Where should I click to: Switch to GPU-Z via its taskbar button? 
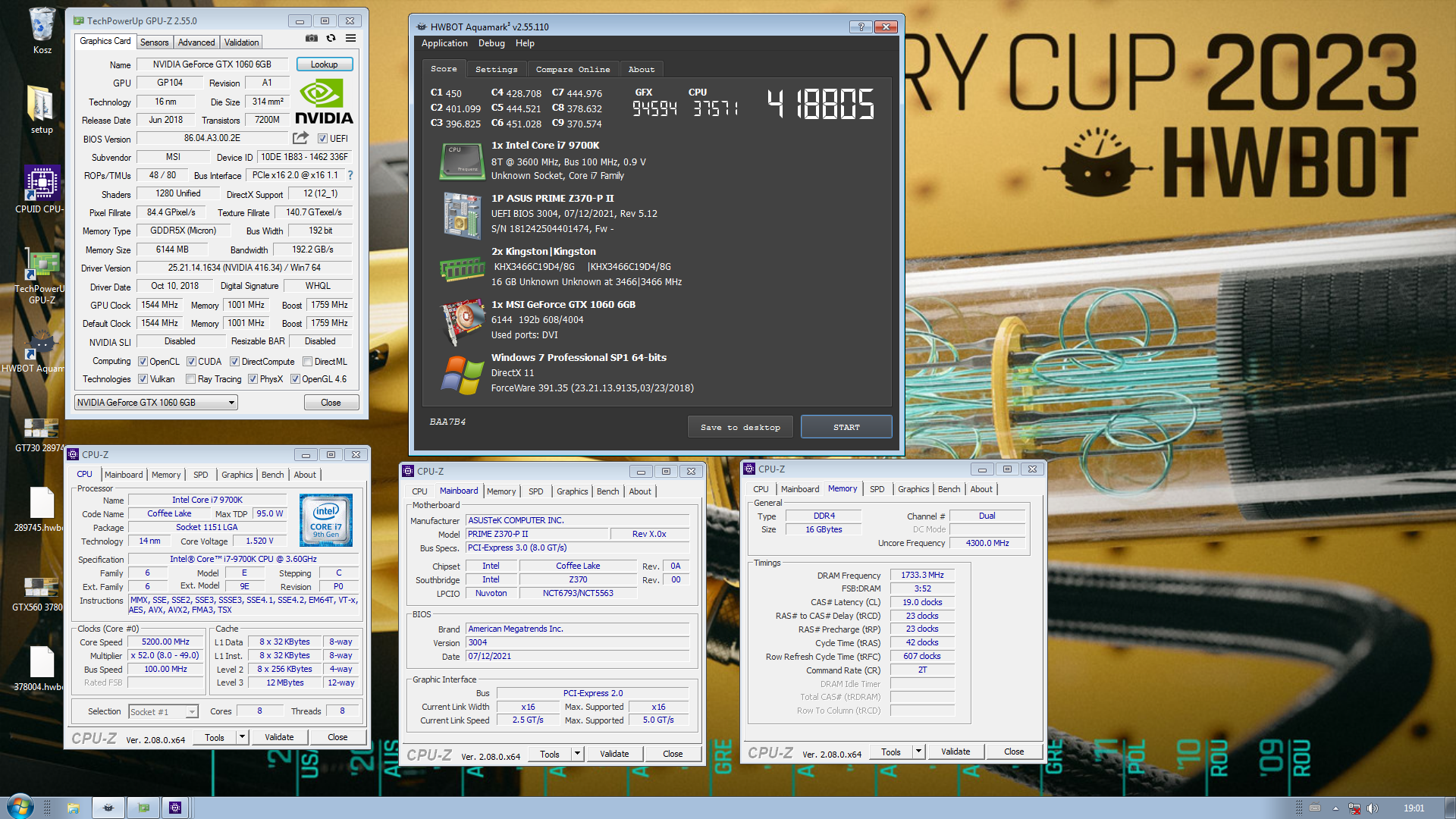[143, 808]
